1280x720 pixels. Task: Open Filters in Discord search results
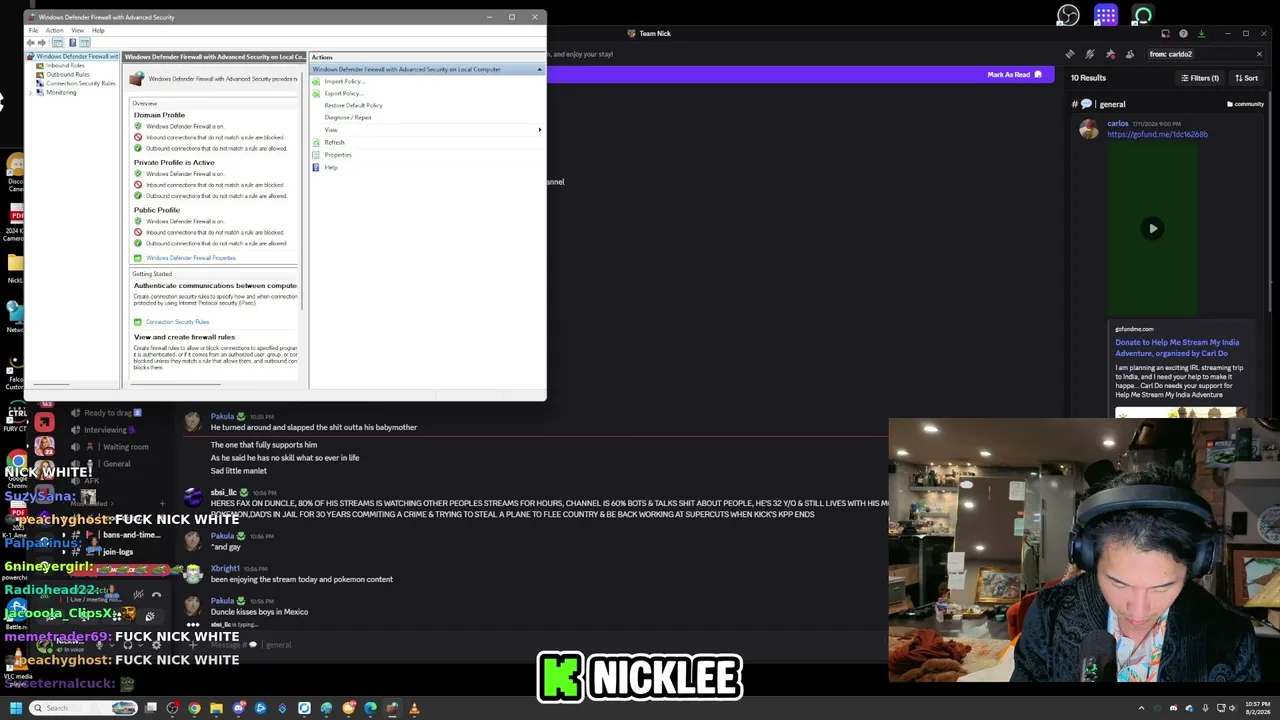(x=1199, y=78)
